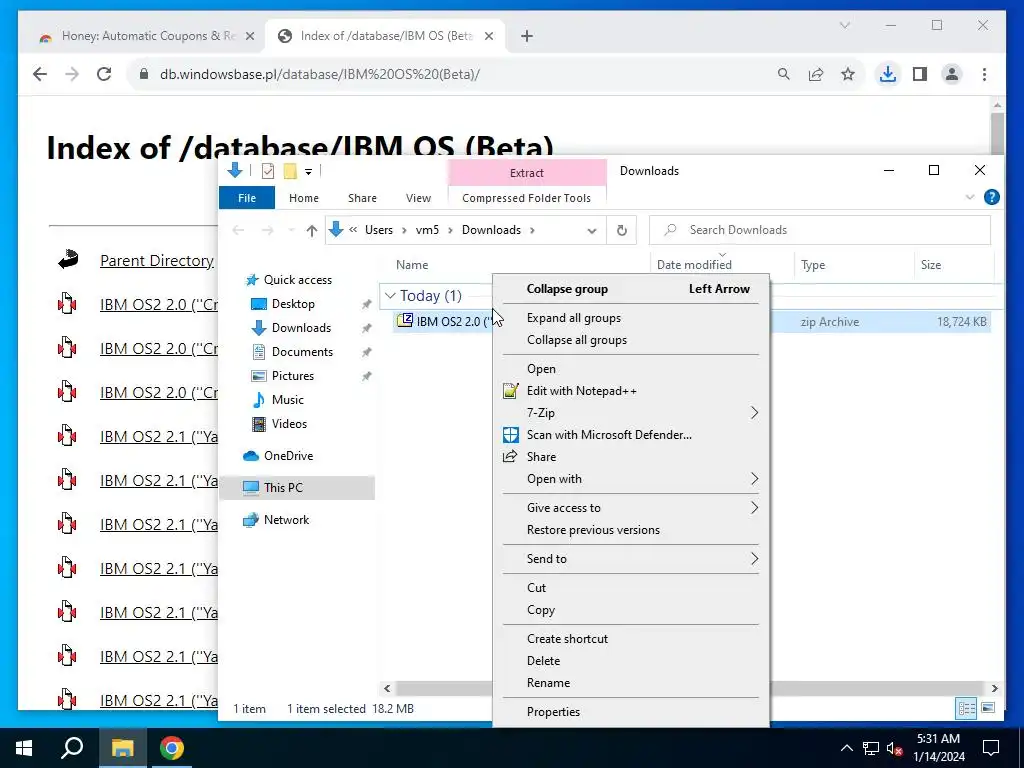Choose Rename in the context menu
The width and height of the screenshot is (1024, 768).
pos(631,682)
